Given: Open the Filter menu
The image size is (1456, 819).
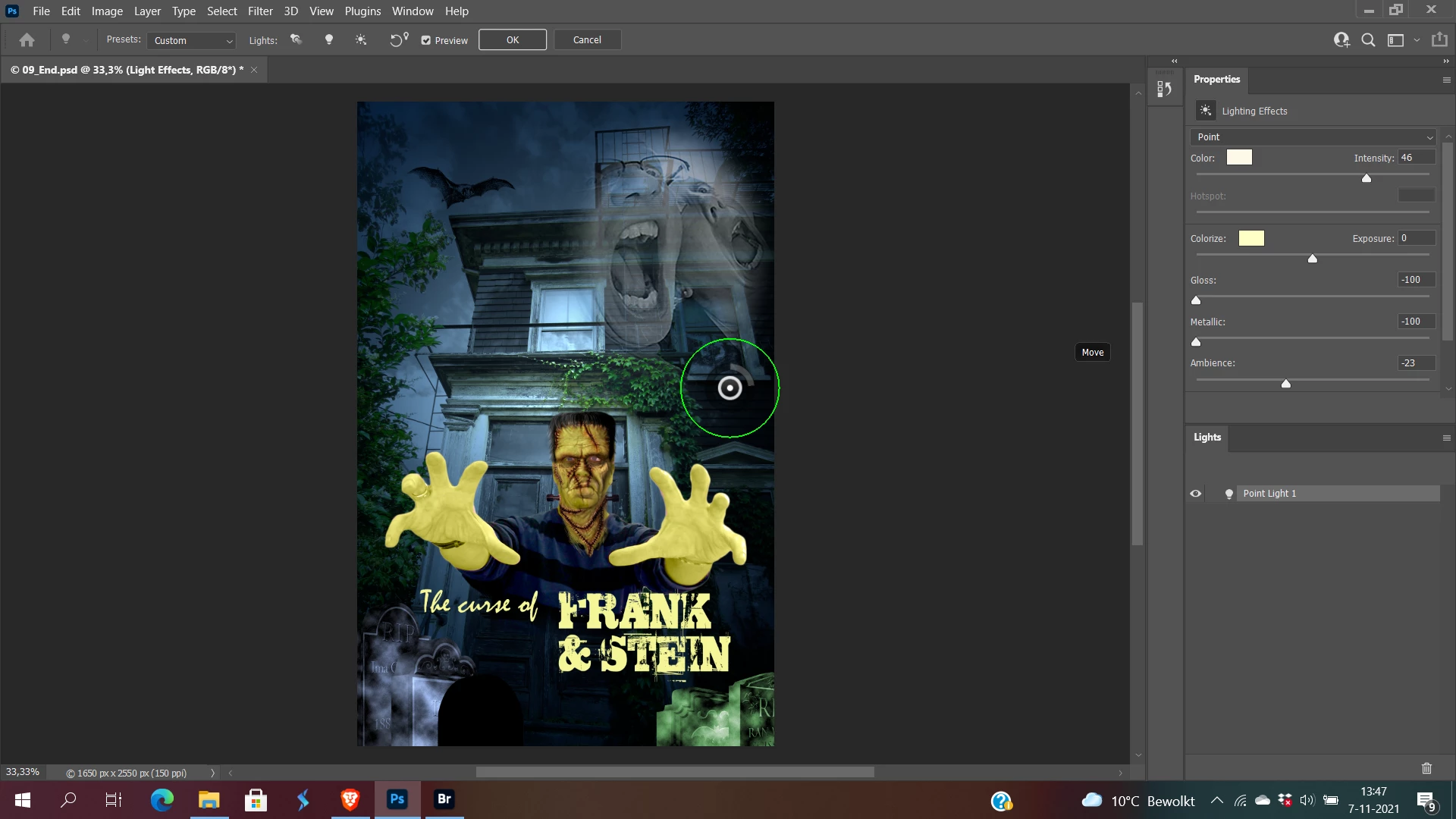Looking at the screenshot, I should point(260,11).
